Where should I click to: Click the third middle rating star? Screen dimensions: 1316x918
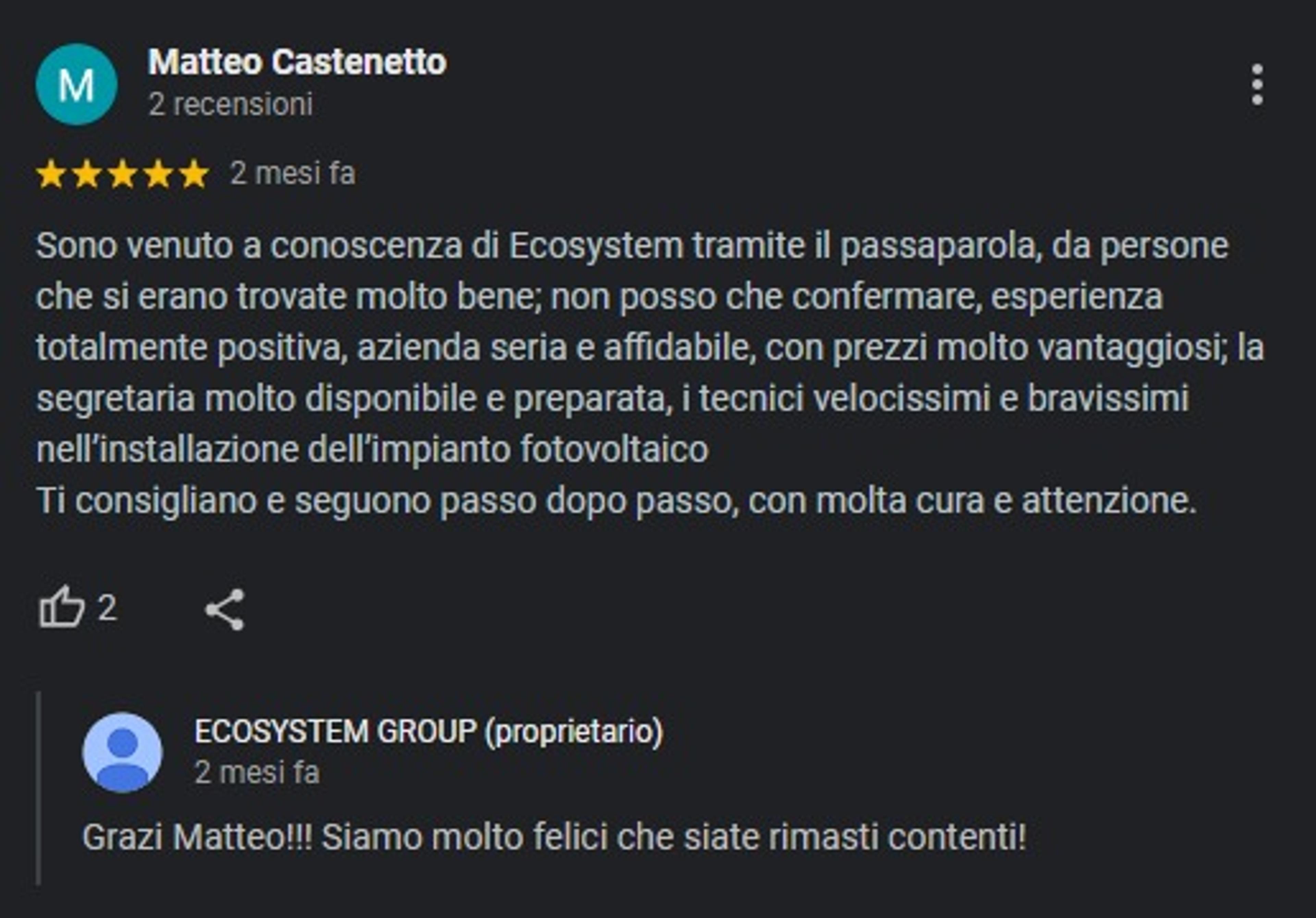(x=123, y=174)
